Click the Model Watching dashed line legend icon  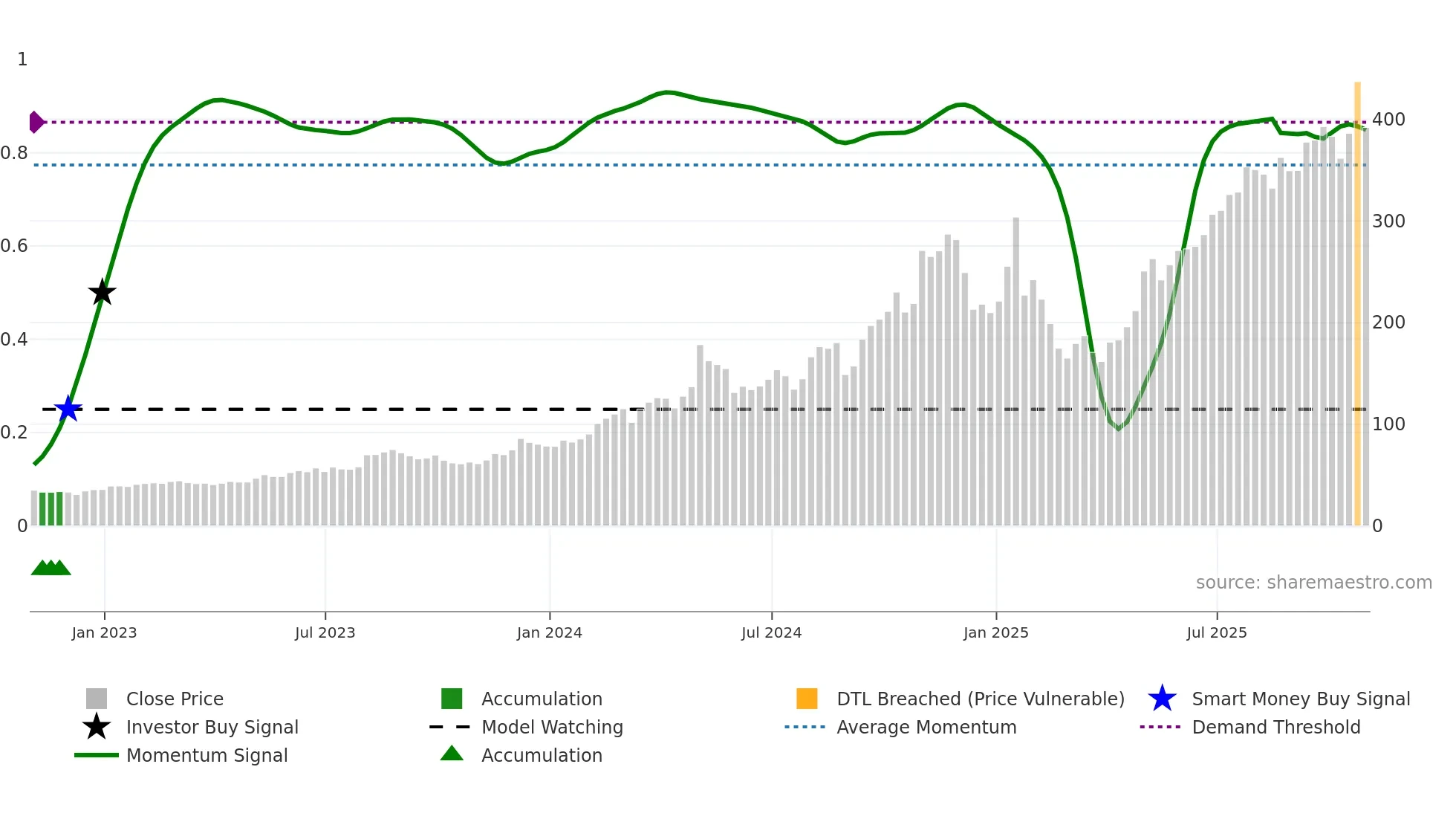pos(450,727)
